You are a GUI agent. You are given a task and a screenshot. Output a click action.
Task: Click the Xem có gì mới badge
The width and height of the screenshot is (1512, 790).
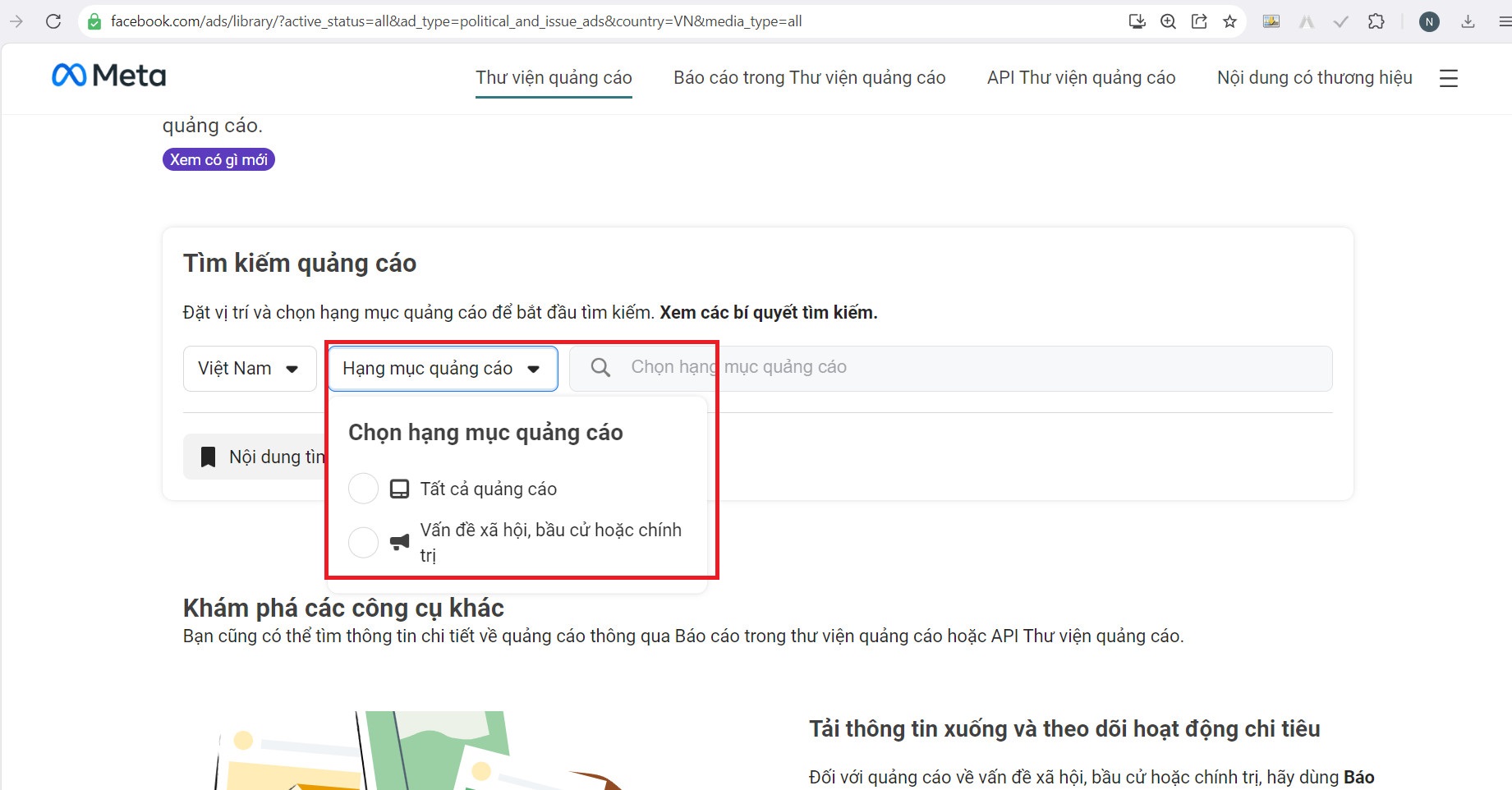(x=218, y=159)
